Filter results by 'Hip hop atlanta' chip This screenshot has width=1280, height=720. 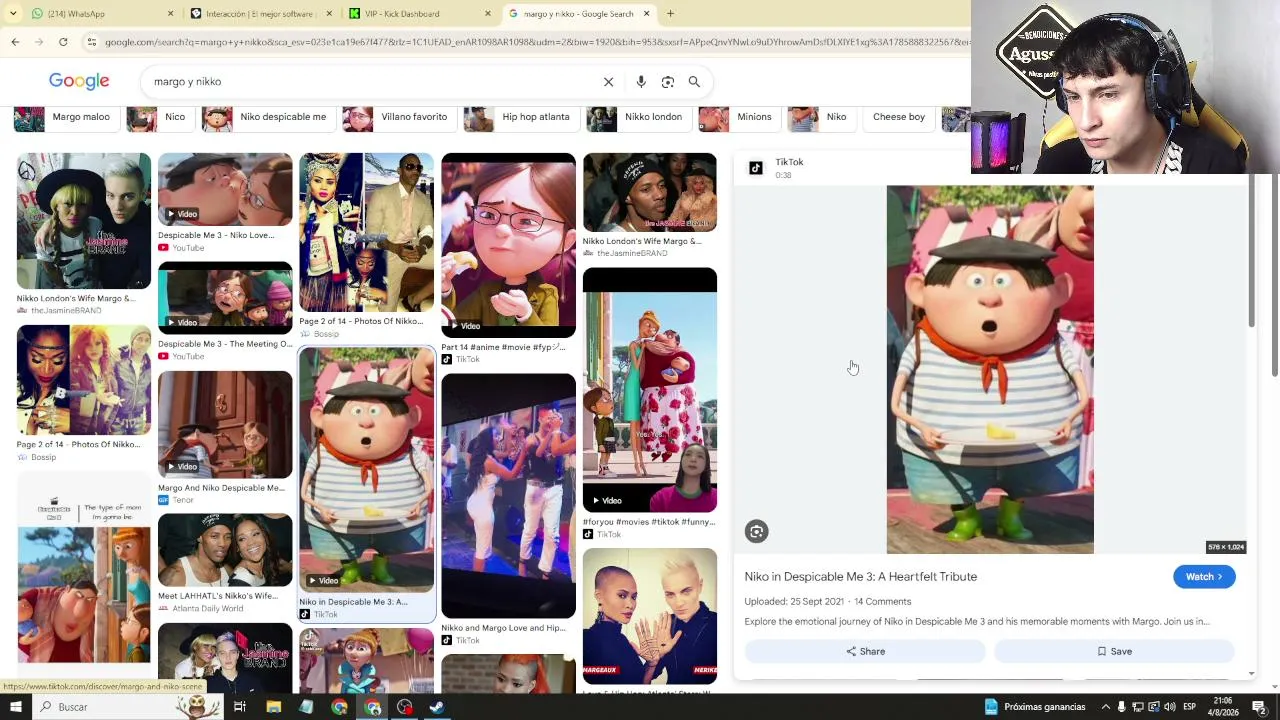(520, 117)
